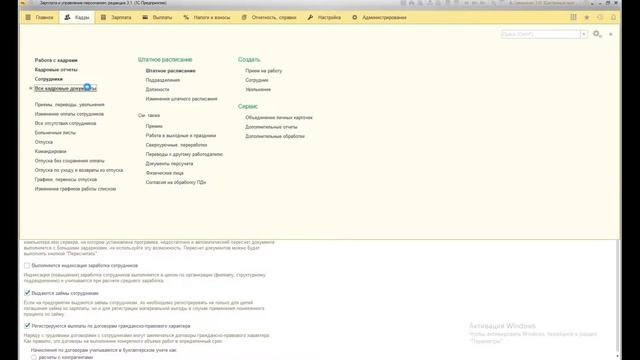
Task: Enable индексация заработка сотрудников checkbox
Action: [x=27, y=265]
